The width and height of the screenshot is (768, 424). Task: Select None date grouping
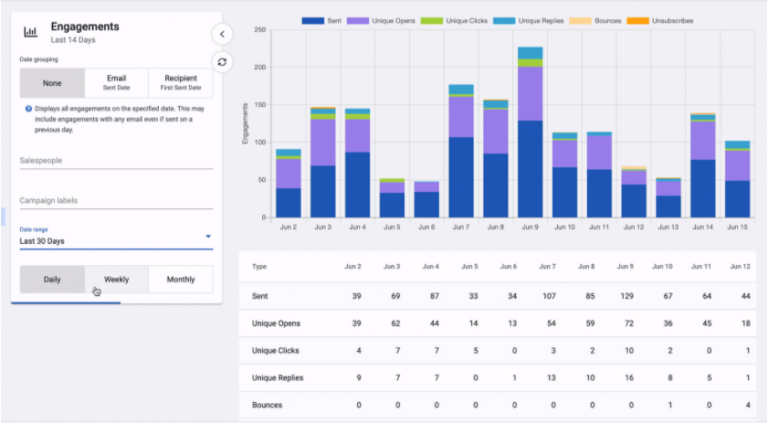pos(52,83)
